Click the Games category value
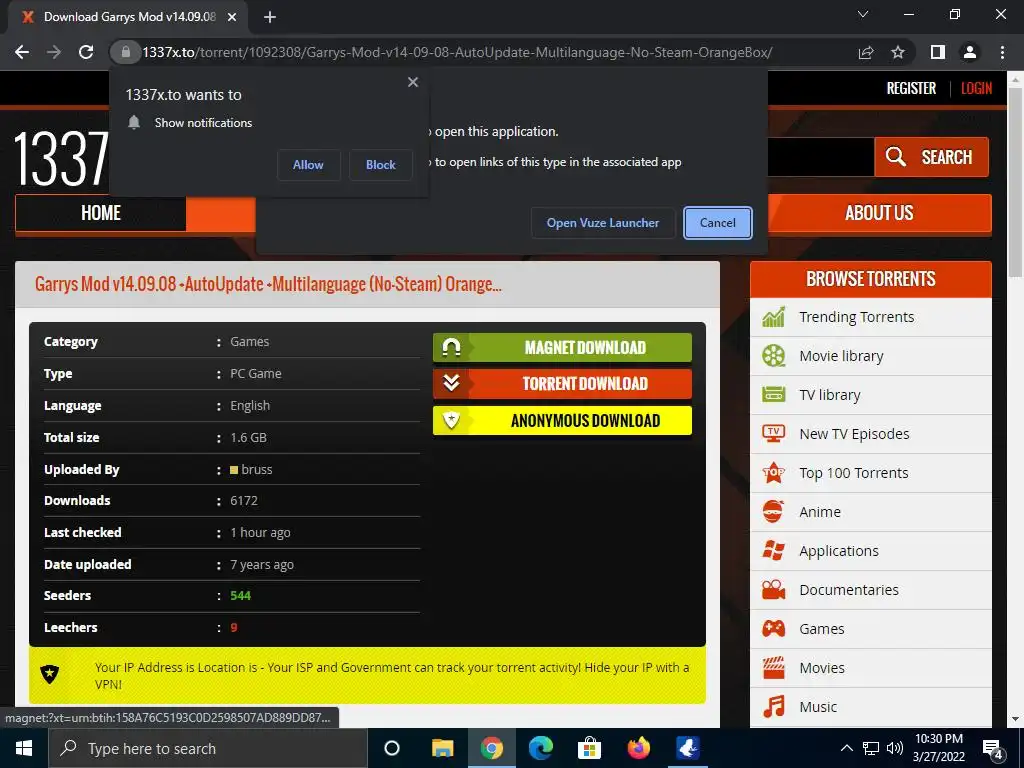 249,342
